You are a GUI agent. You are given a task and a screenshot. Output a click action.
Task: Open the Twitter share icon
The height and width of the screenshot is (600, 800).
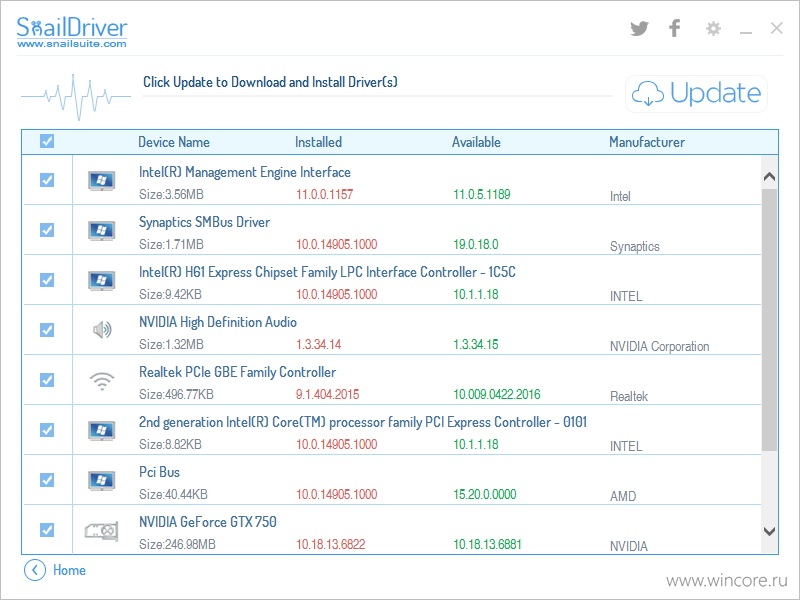click(x=639, y=29)
